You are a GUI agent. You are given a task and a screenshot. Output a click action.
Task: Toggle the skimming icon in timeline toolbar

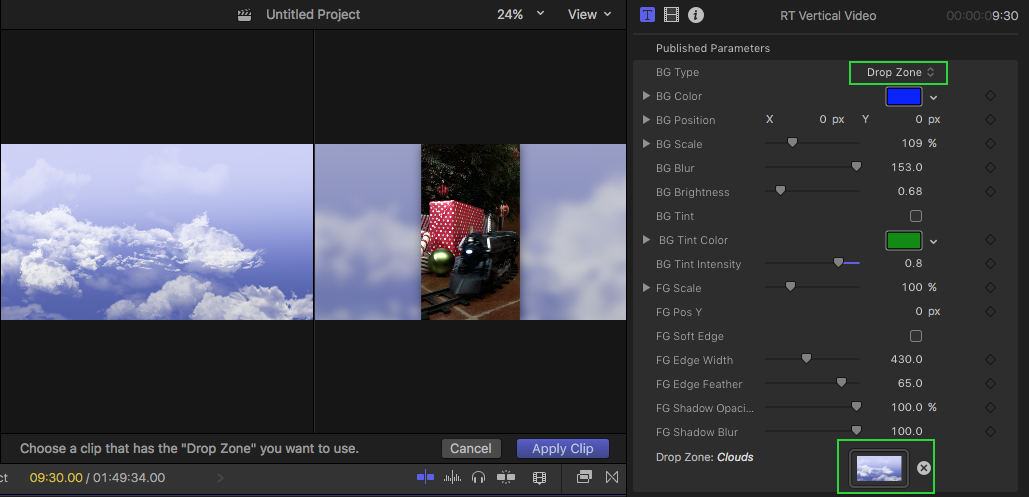tap(425, 477)
